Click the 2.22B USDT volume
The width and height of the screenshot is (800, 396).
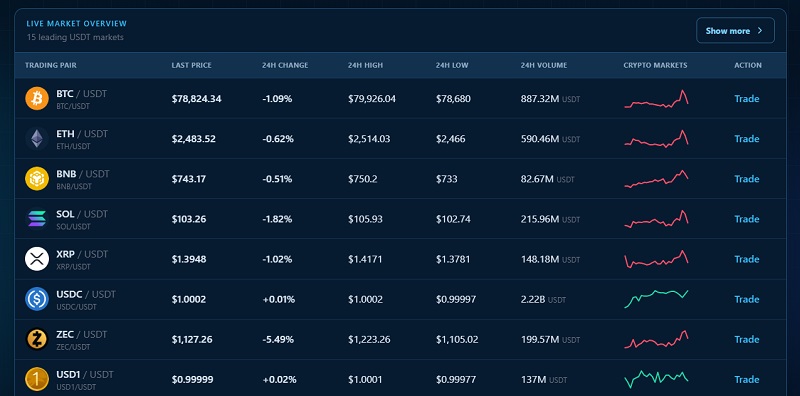click(x=543, y=299)
